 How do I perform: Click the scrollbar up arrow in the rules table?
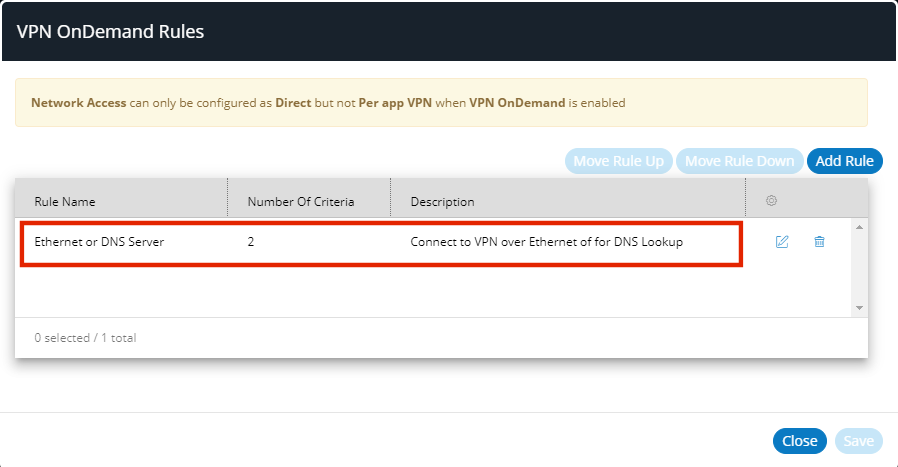[859, 227]
